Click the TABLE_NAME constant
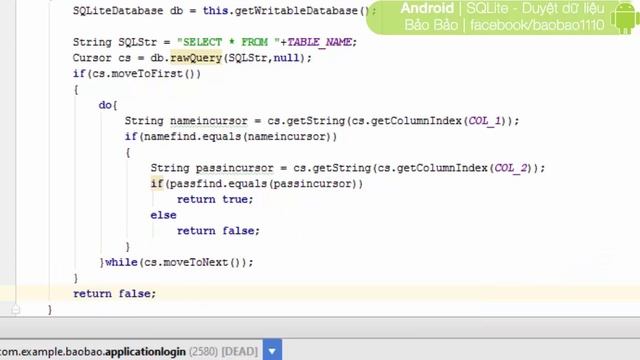Image resolution: width=640 pixels, height=360 pixels. coord(320,42)
